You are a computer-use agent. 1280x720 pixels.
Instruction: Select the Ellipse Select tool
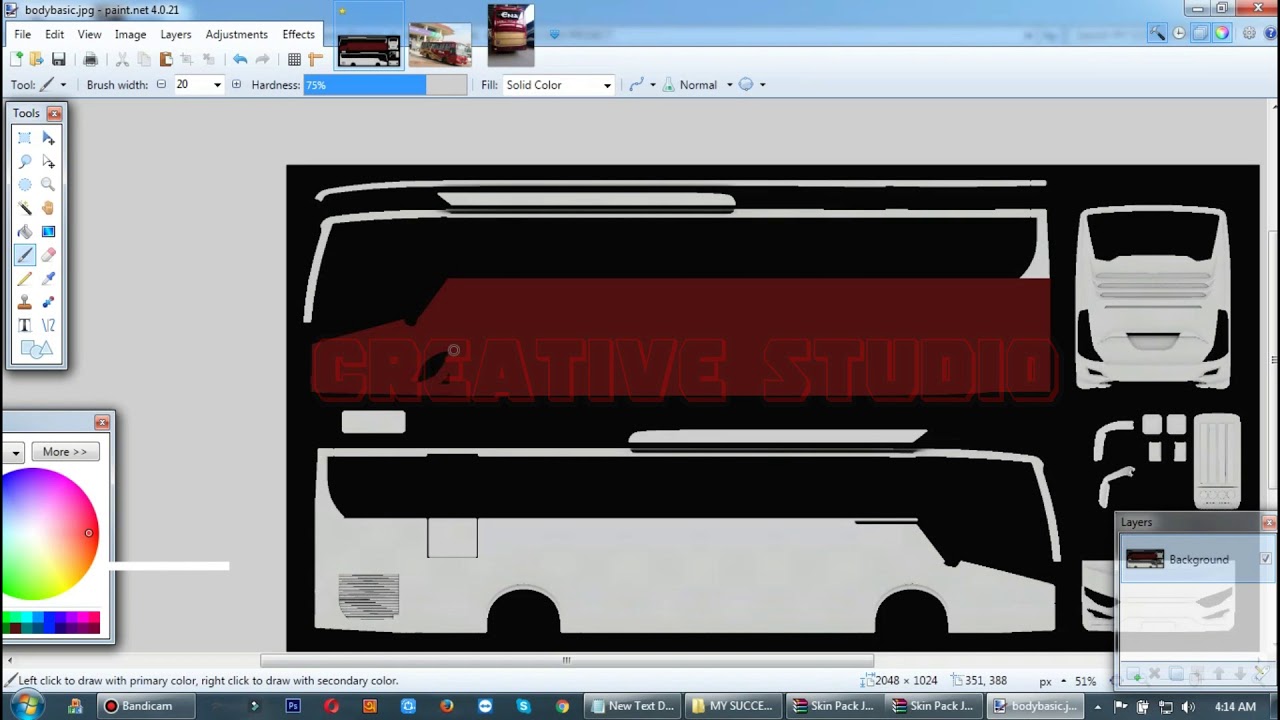coord(25,184)
